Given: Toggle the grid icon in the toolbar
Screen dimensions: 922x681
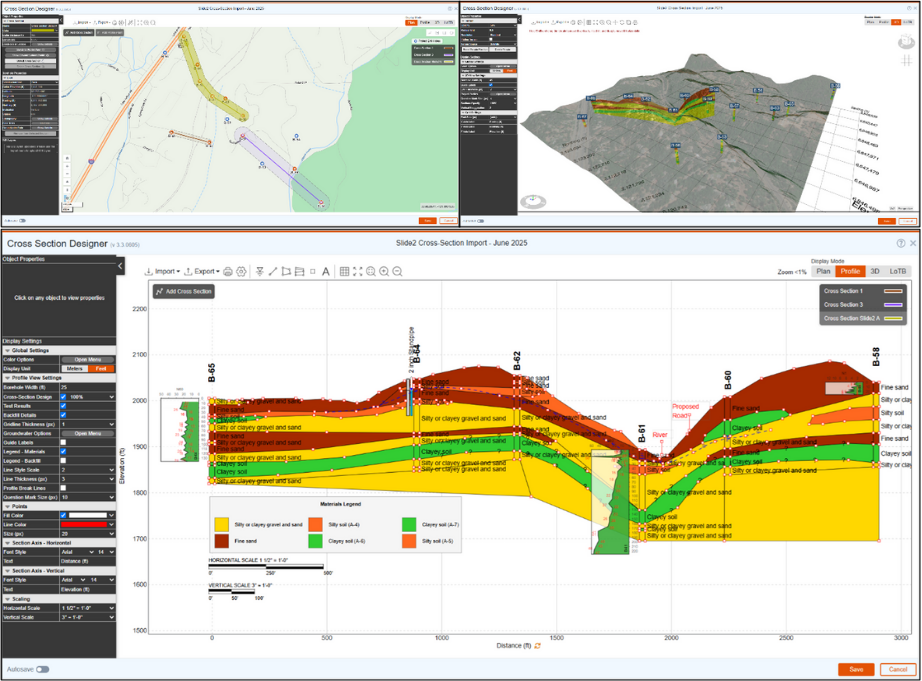Looking at the screenshot, I should point(345,272).
